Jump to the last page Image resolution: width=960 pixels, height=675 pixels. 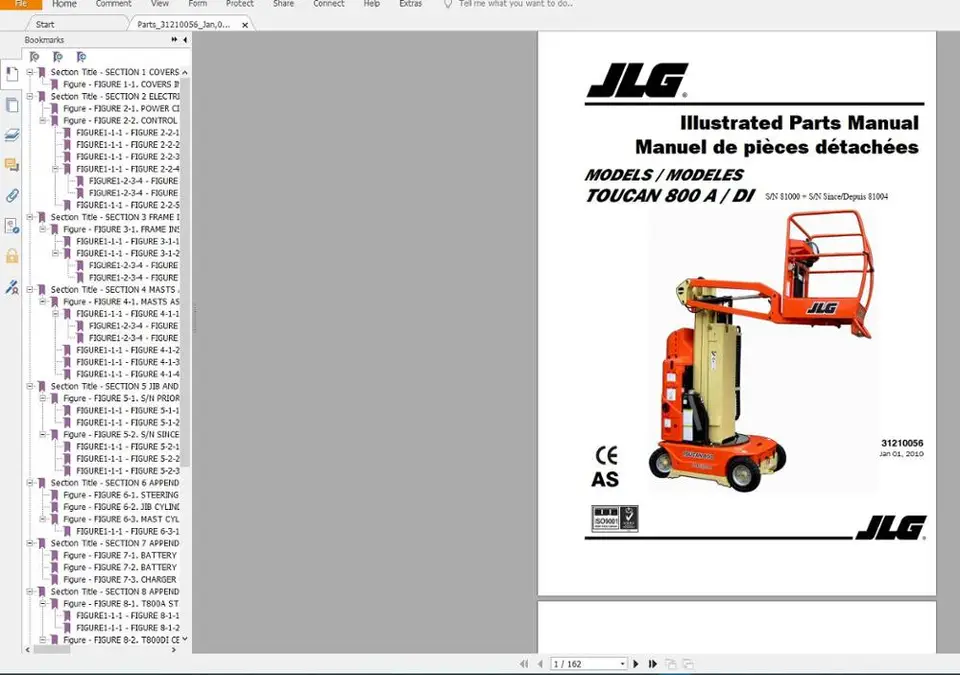click(x=653, y=664)
